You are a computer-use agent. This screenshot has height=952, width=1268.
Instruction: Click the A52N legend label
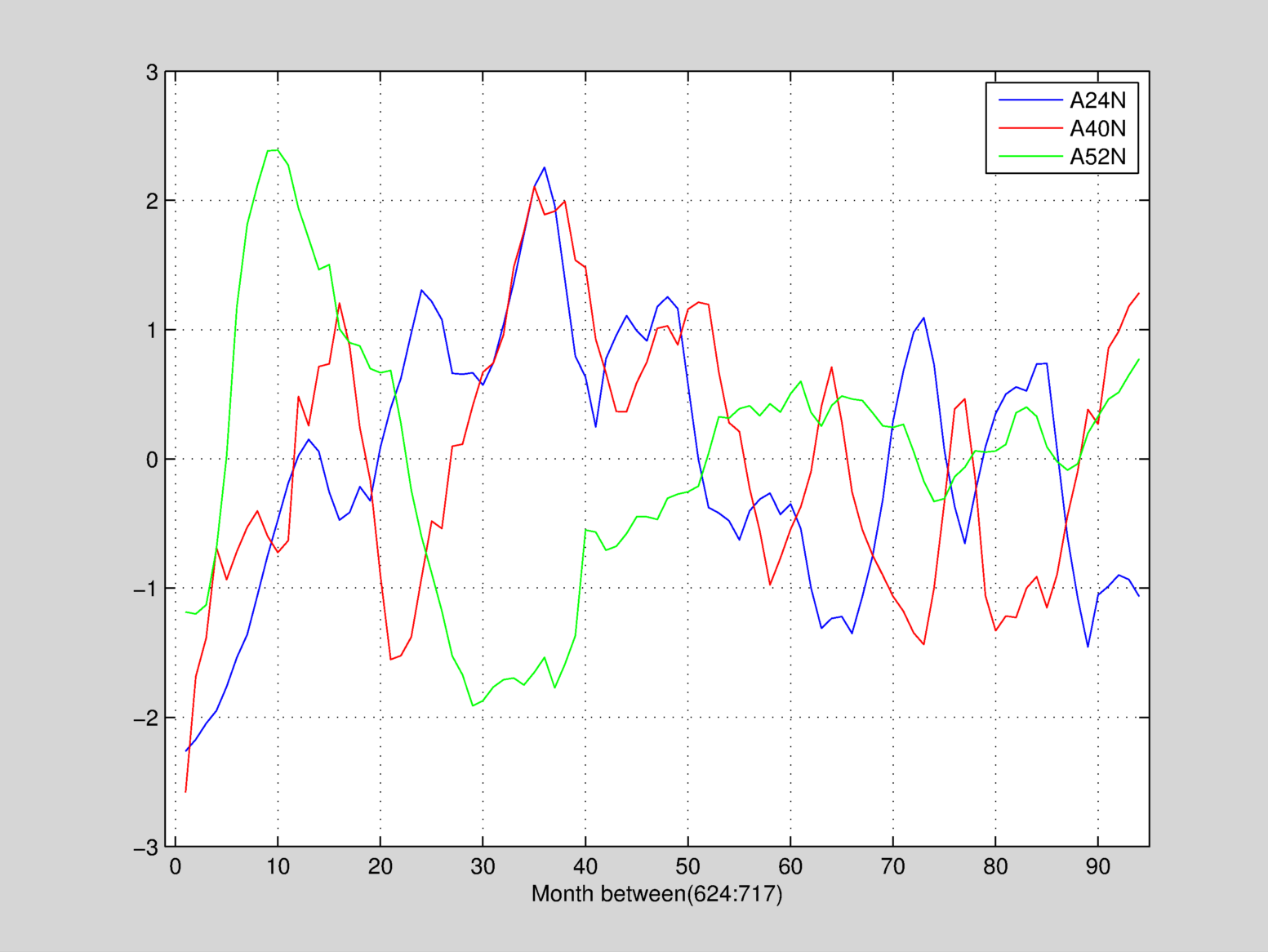(x=1097, y=156)
